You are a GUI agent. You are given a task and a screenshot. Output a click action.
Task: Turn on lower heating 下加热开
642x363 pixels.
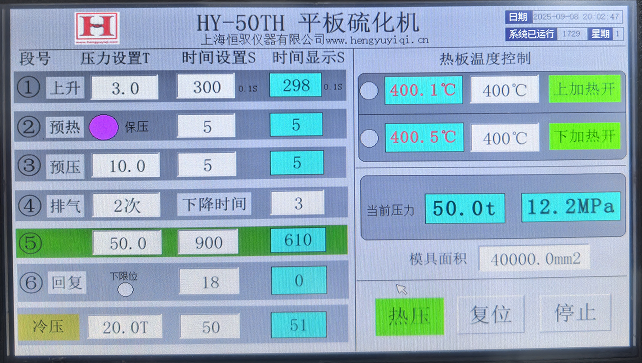point(585,136)
